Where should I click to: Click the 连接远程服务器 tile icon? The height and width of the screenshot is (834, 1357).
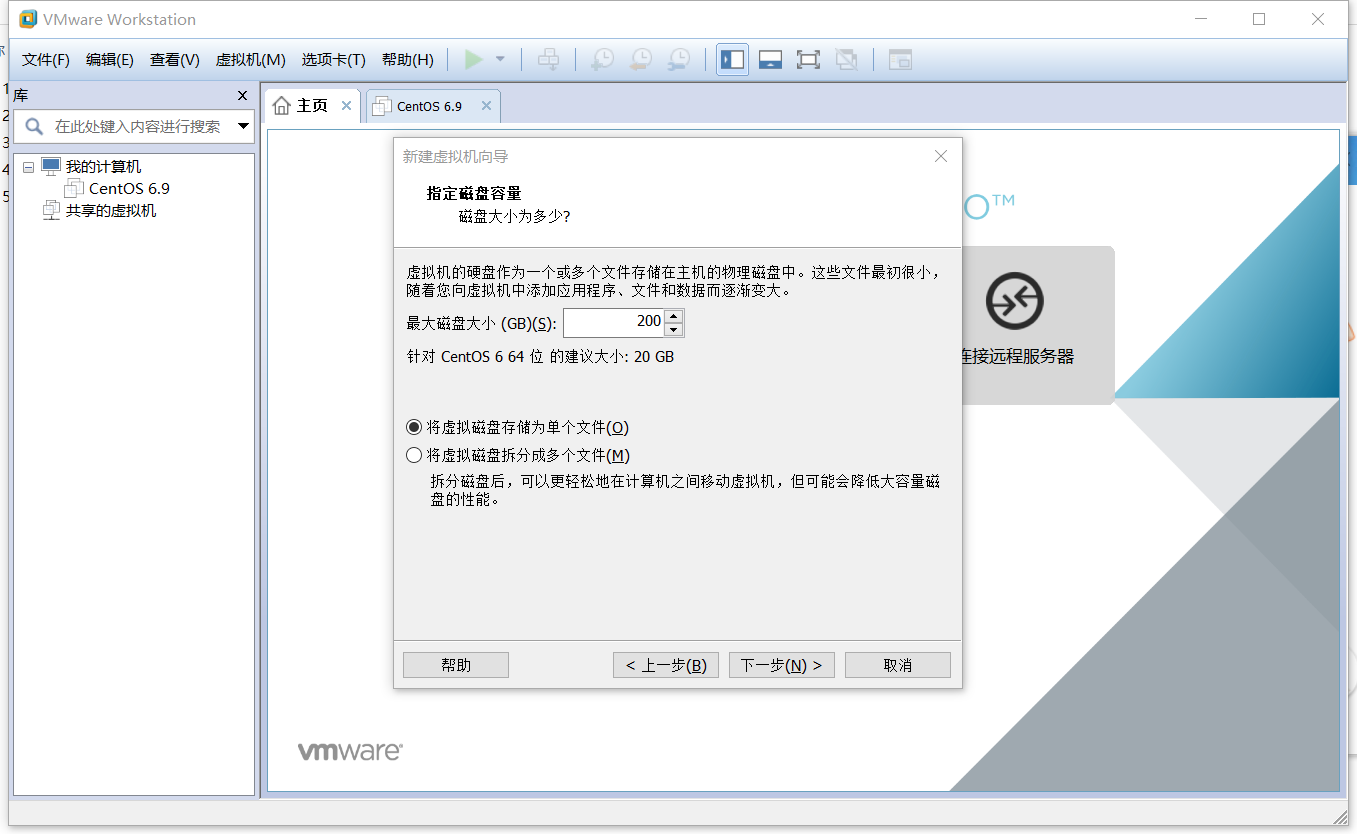click(1015, 301)
